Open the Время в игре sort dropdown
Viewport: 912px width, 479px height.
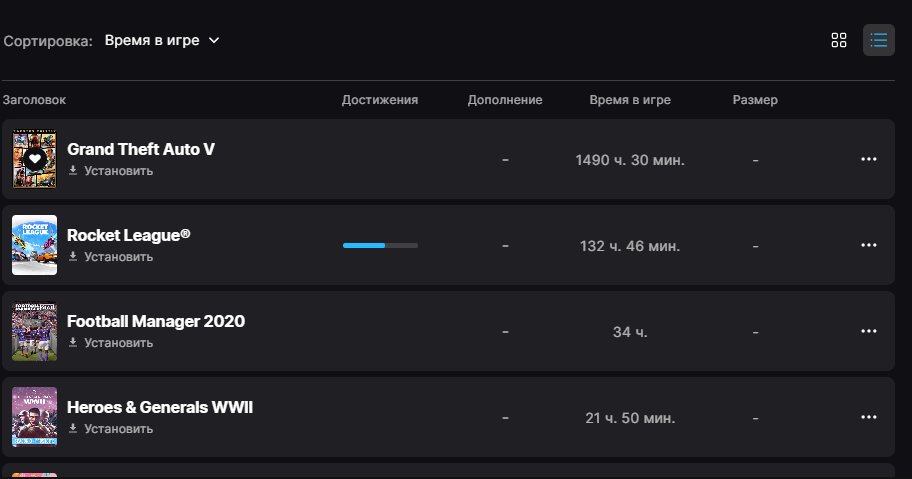162,40
